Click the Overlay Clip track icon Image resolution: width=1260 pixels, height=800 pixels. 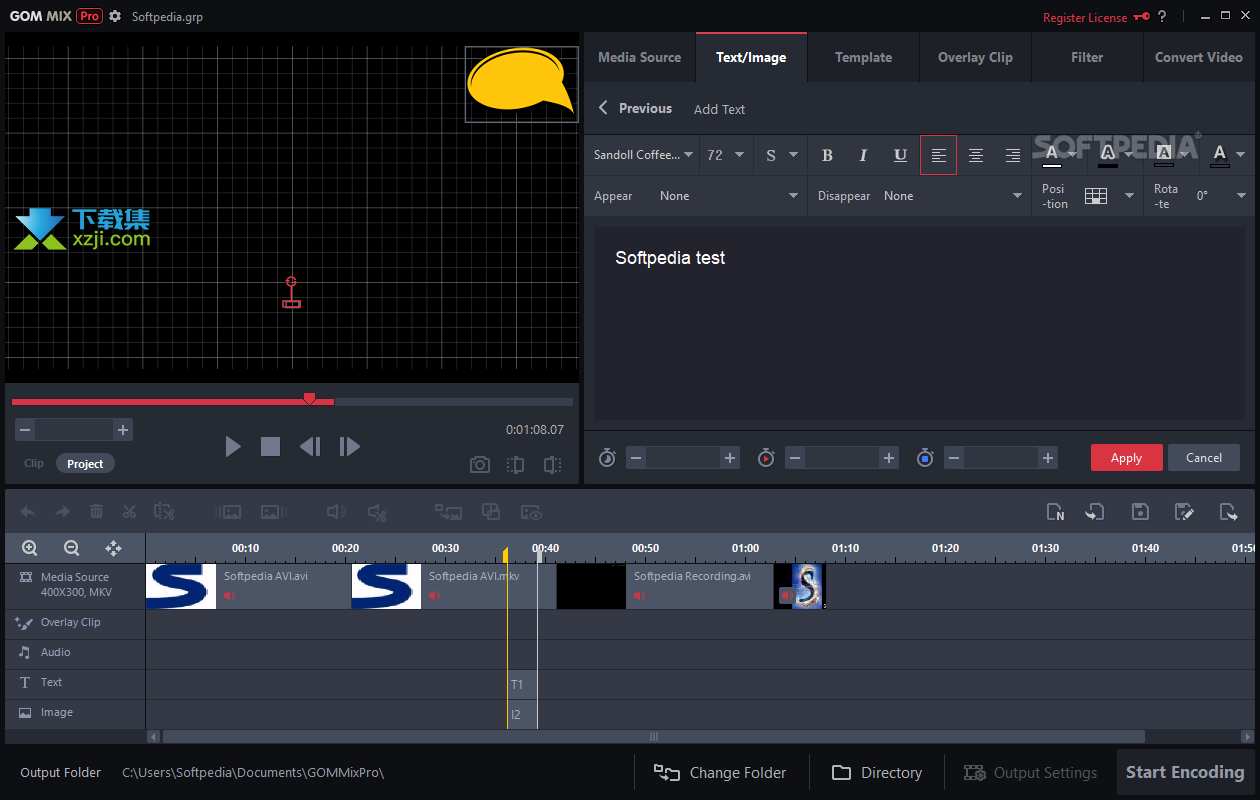click(24, 622)
